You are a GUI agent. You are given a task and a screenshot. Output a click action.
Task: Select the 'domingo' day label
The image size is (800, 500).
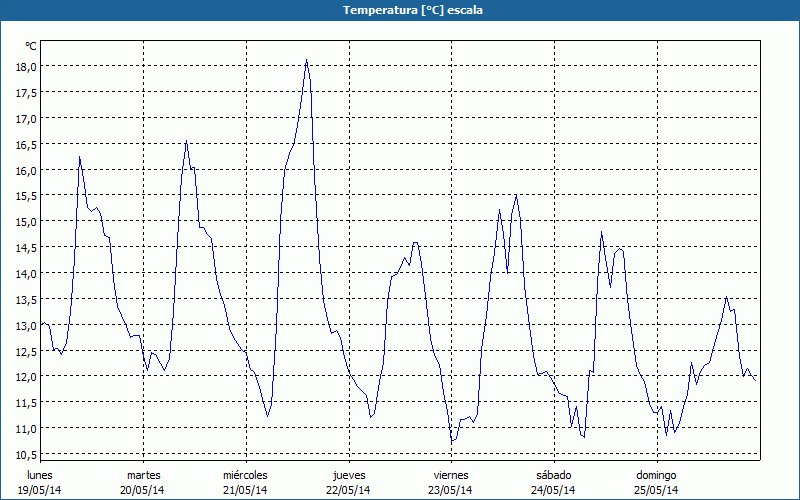656,475
